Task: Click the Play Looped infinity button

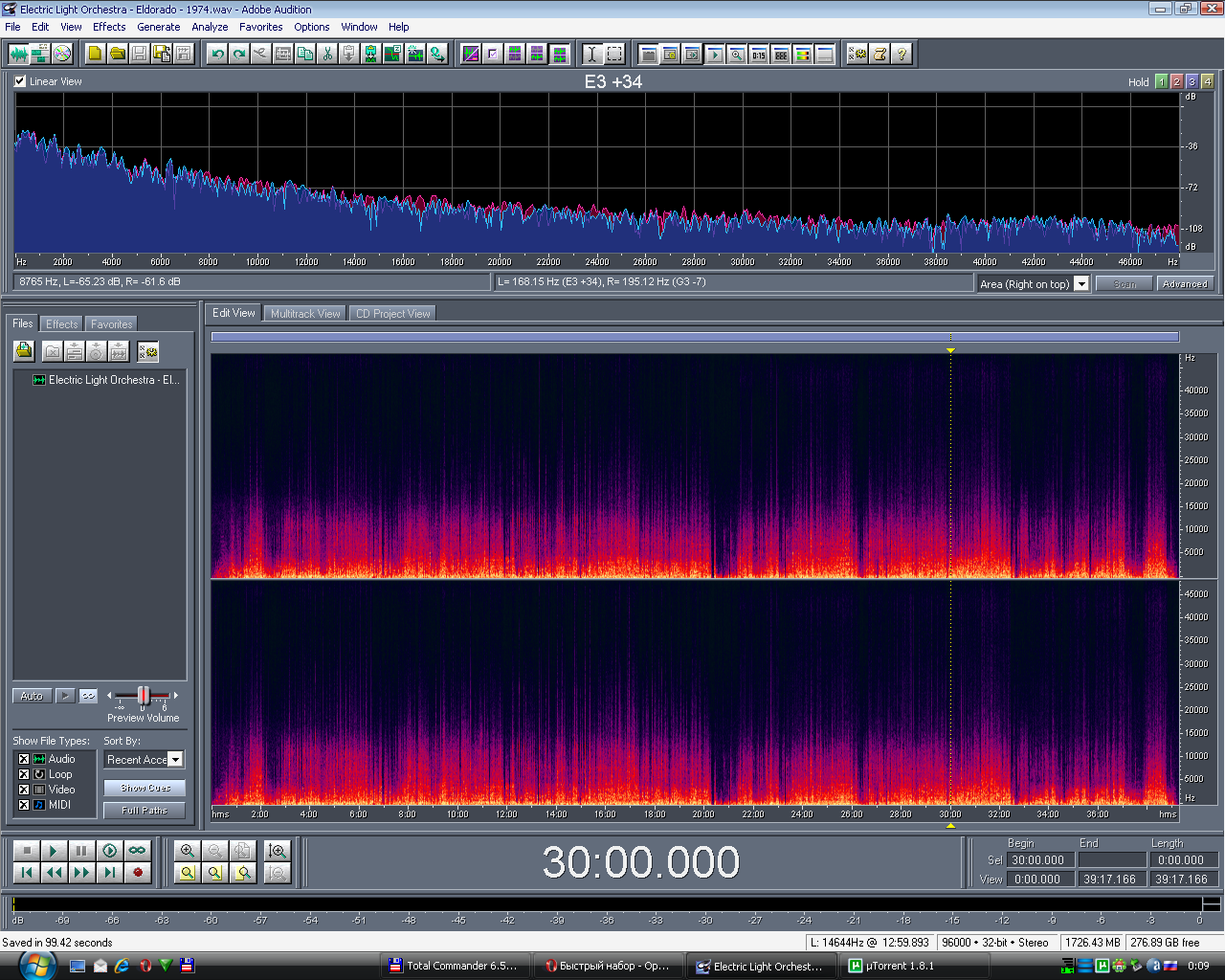Action: point(138,850)
